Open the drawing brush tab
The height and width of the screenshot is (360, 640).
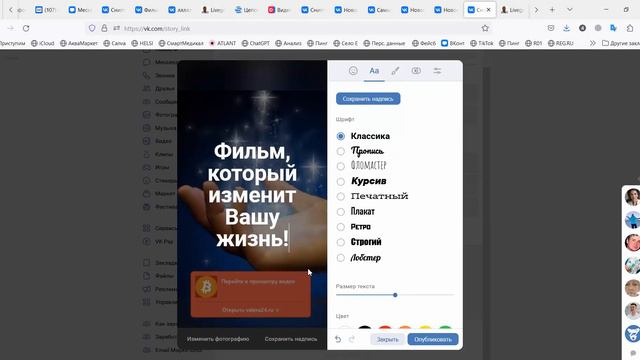tap(395, 71)
